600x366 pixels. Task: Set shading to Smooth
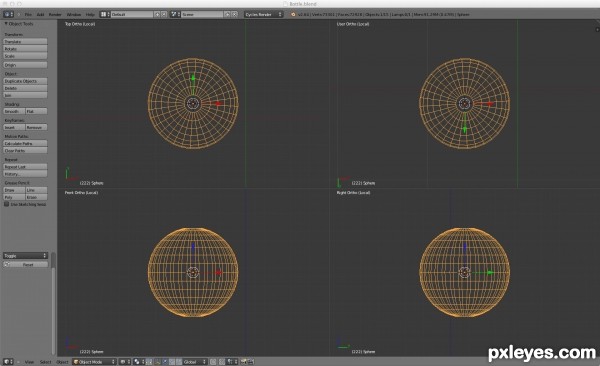[14, 111]
